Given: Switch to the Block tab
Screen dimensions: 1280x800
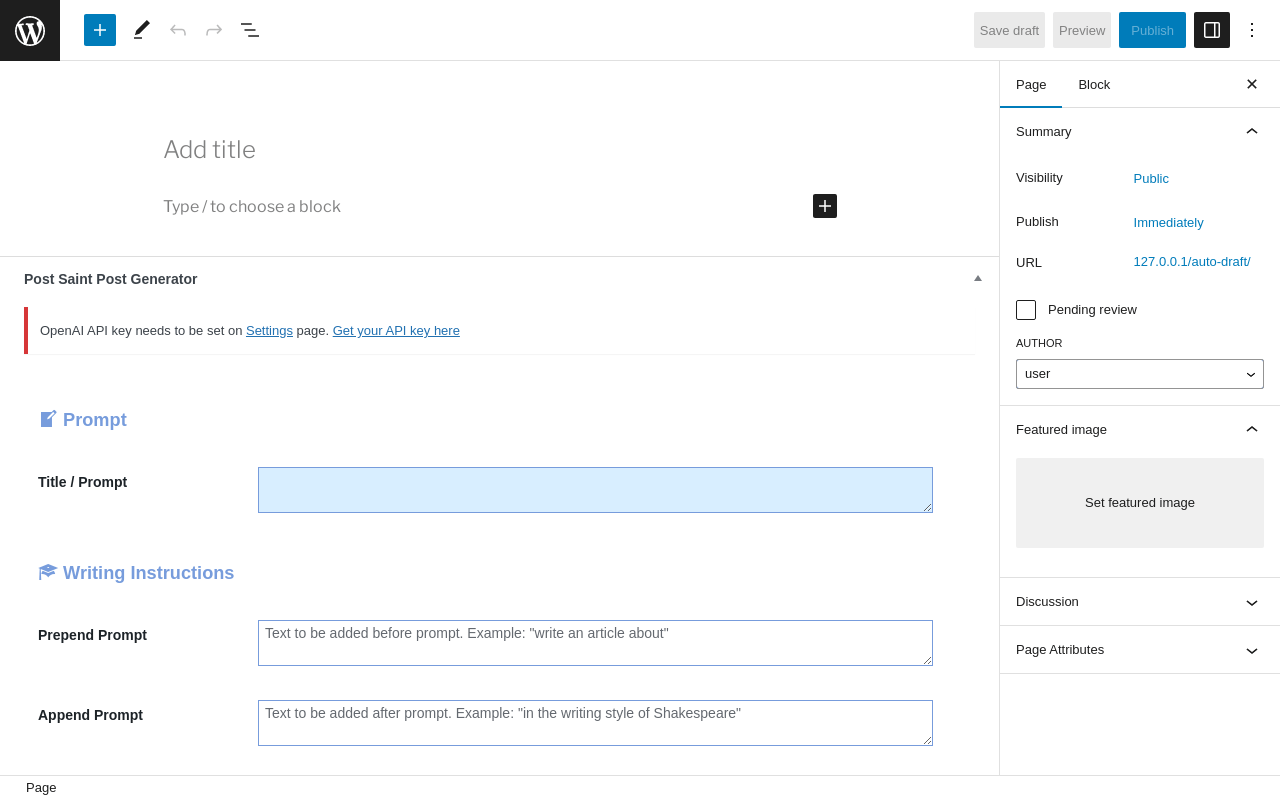Looking at the screenshot, I should point(1094,84).
